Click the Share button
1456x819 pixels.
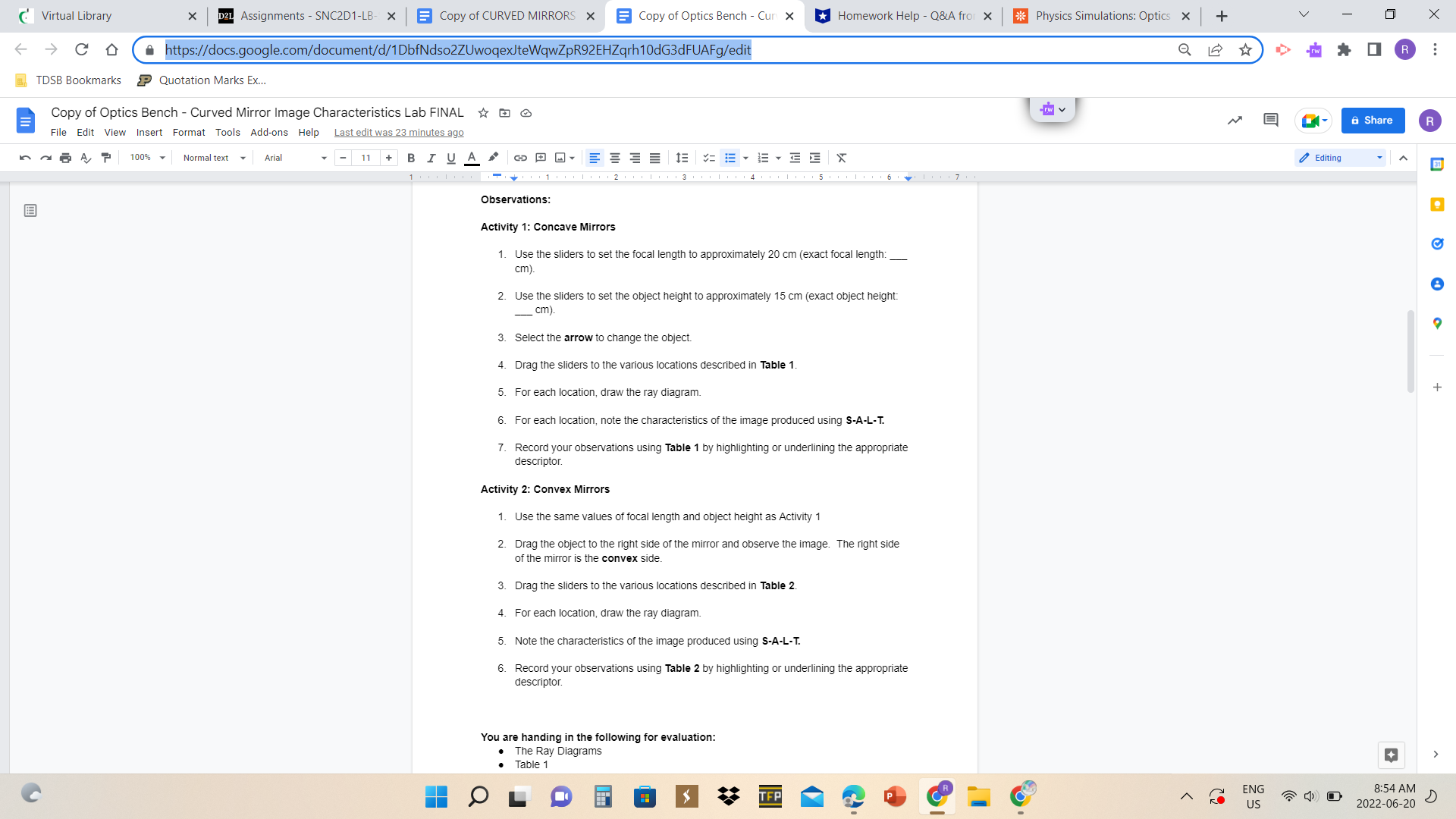coord(1373,120)
